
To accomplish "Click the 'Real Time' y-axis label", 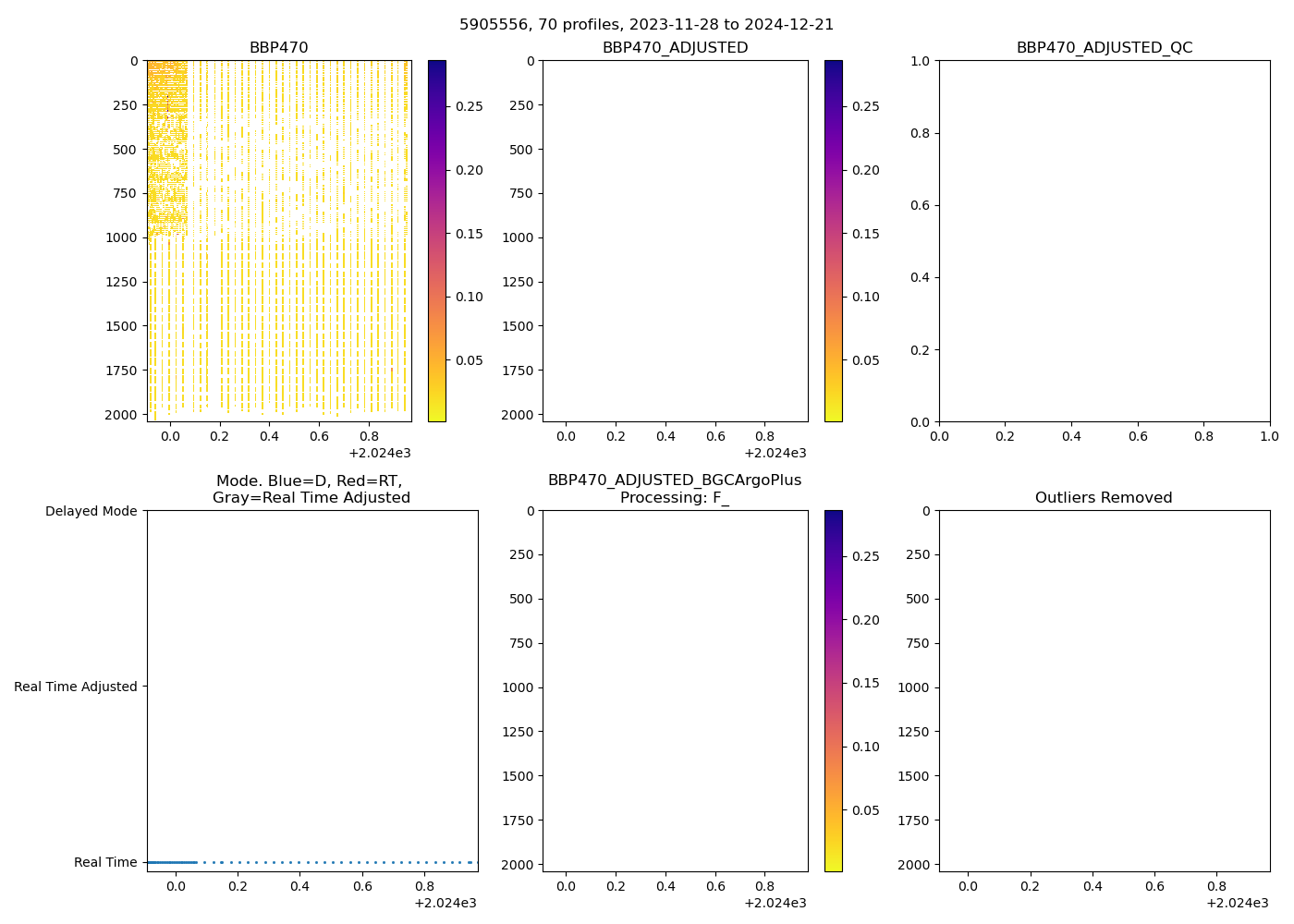I will 105,862.
